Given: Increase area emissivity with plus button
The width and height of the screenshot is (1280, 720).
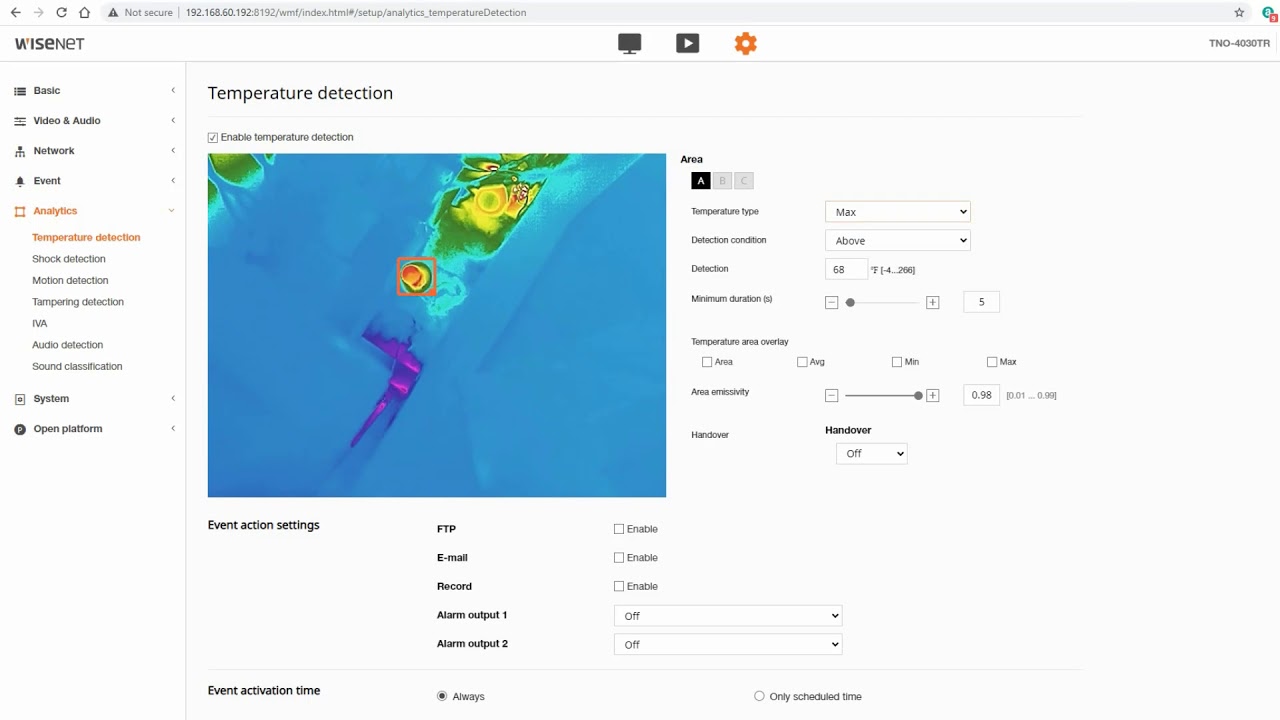Looking at the screenshot, I should tap(932, 395).
